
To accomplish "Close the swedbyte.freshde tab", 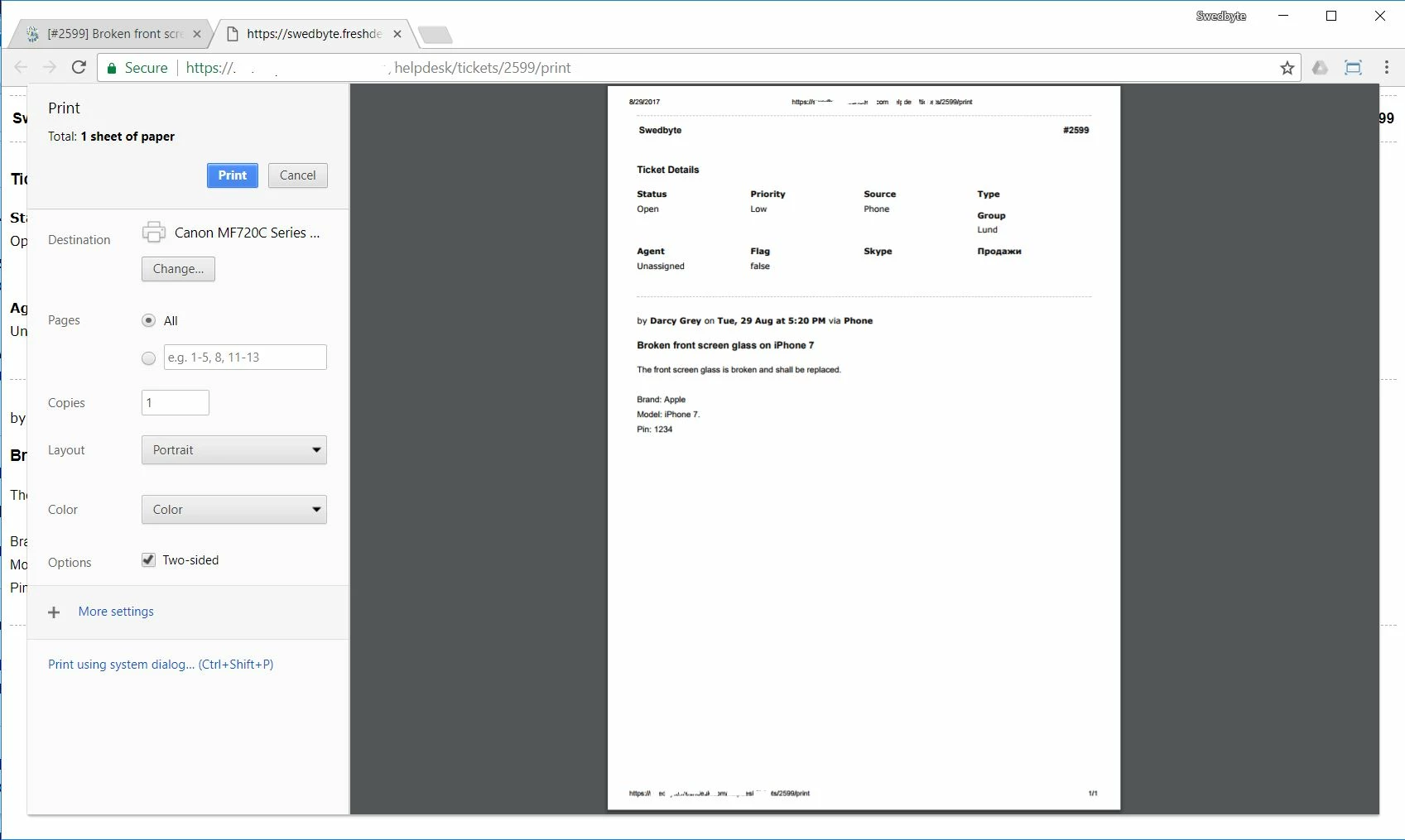I will 397,34.
